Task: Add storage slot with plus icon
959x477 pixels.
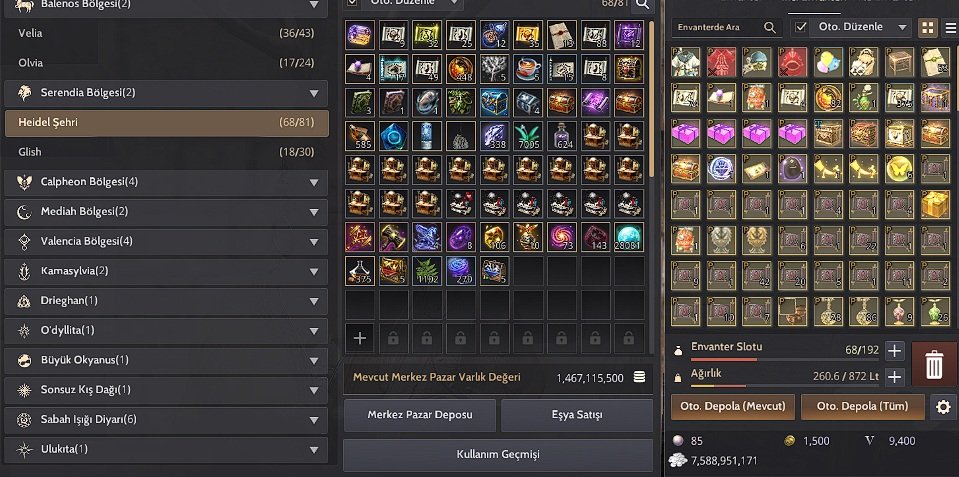Action: [360, 338]
